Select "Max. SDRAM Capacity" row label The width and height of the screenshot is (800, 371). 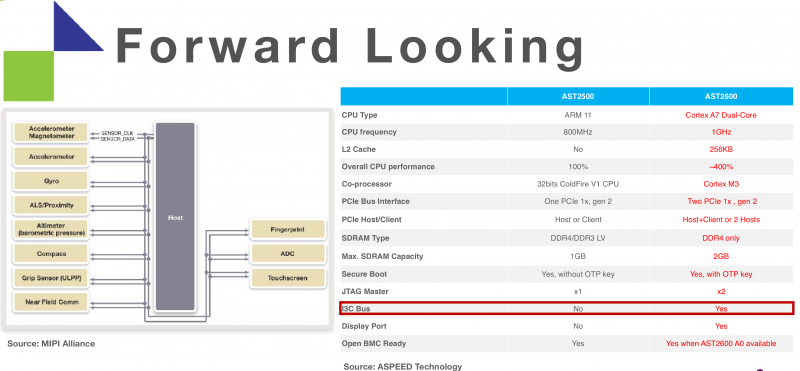tap(382, 256)
